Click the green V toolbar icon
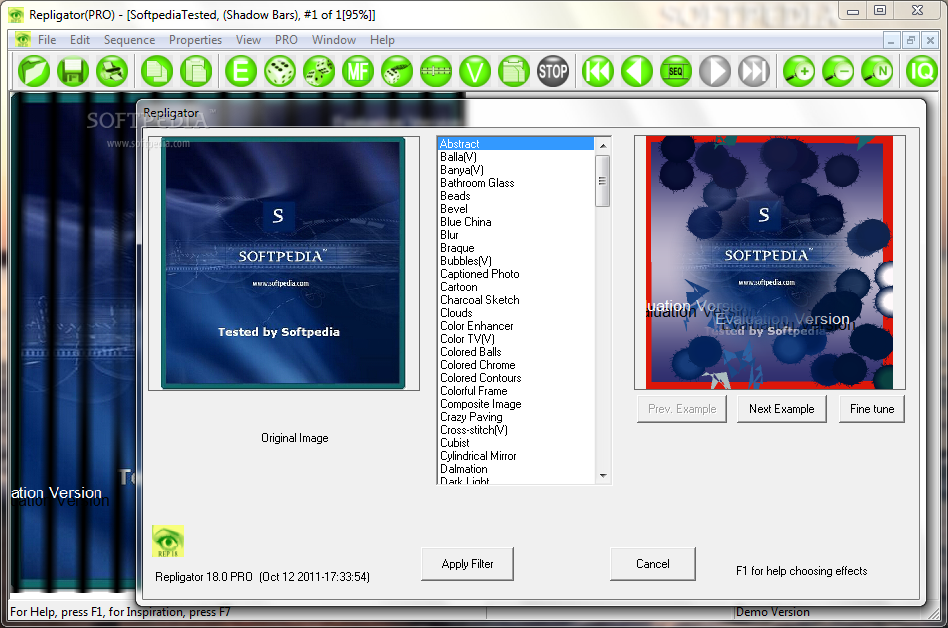 [475, 71]
